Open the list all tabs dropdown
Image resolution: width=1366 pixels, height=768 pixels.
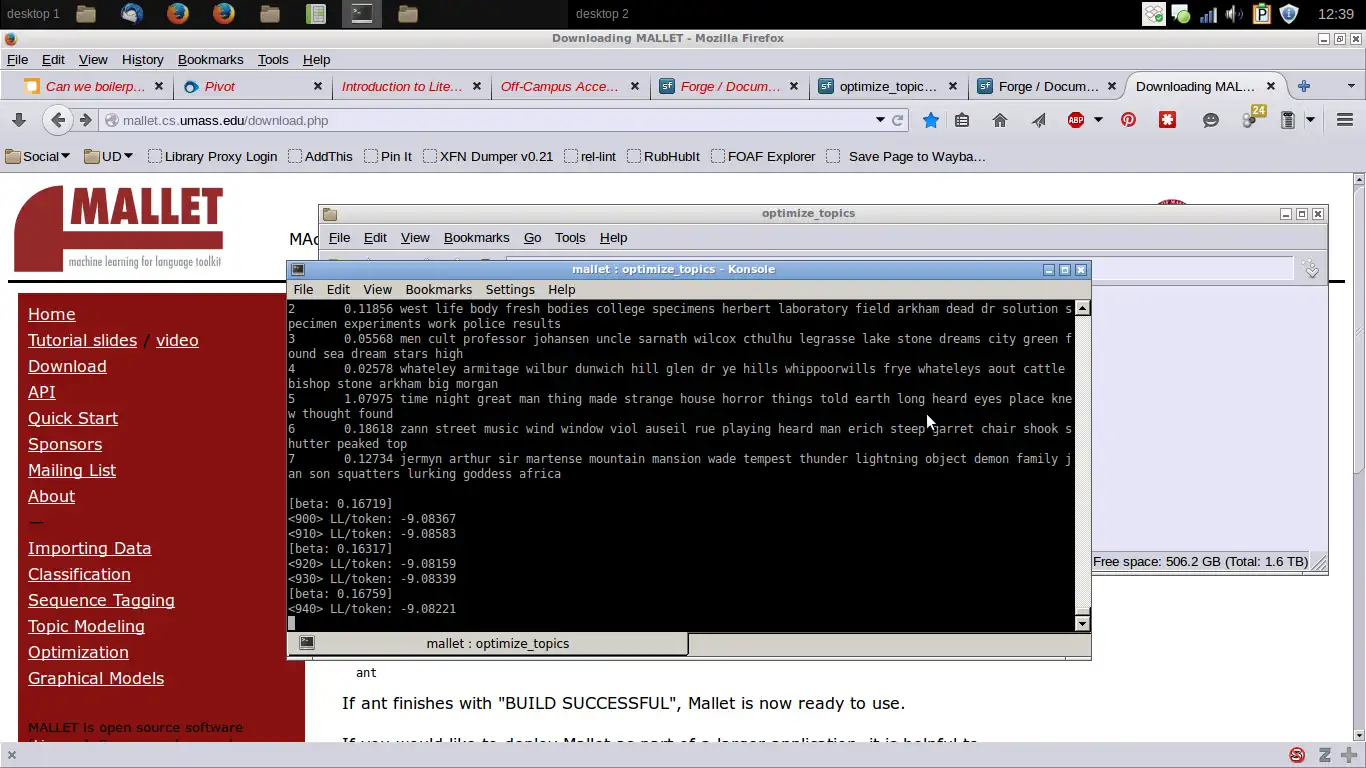pos(1351,86)
